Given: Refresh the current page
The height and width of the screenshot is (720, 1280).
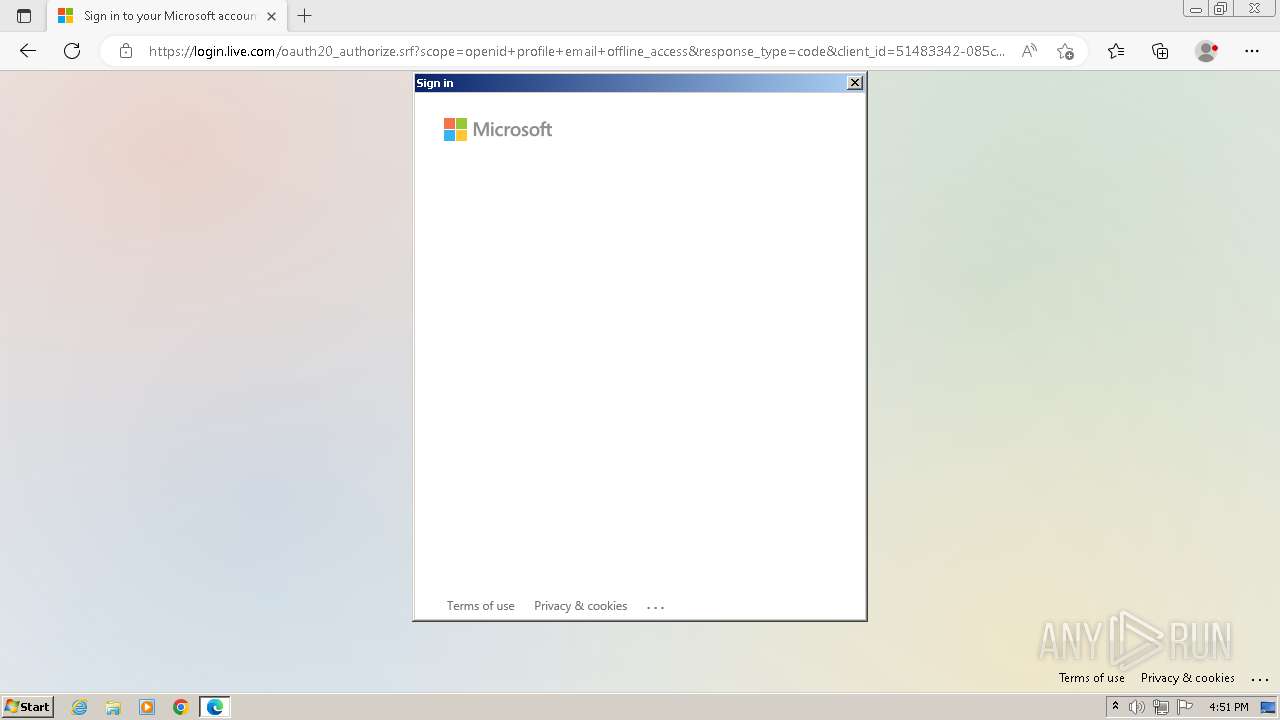Looking at the screenshot, I should pos(72,51).
